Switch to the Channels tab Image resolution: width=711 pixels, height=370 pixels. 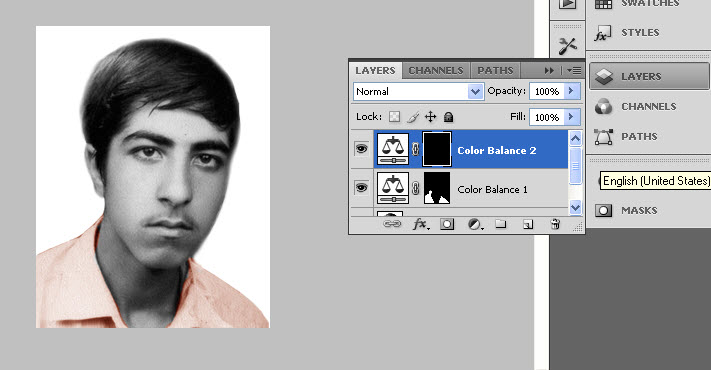click(436, 71)
